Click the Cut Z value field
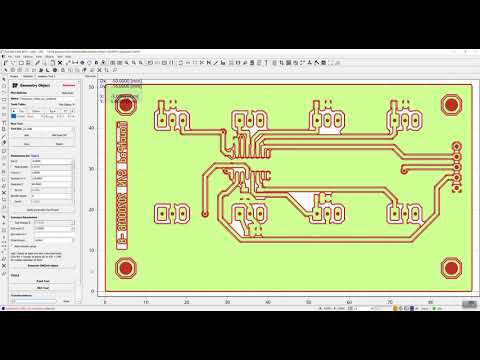Viewport: 480px width, 360px height. click(52, 161)
